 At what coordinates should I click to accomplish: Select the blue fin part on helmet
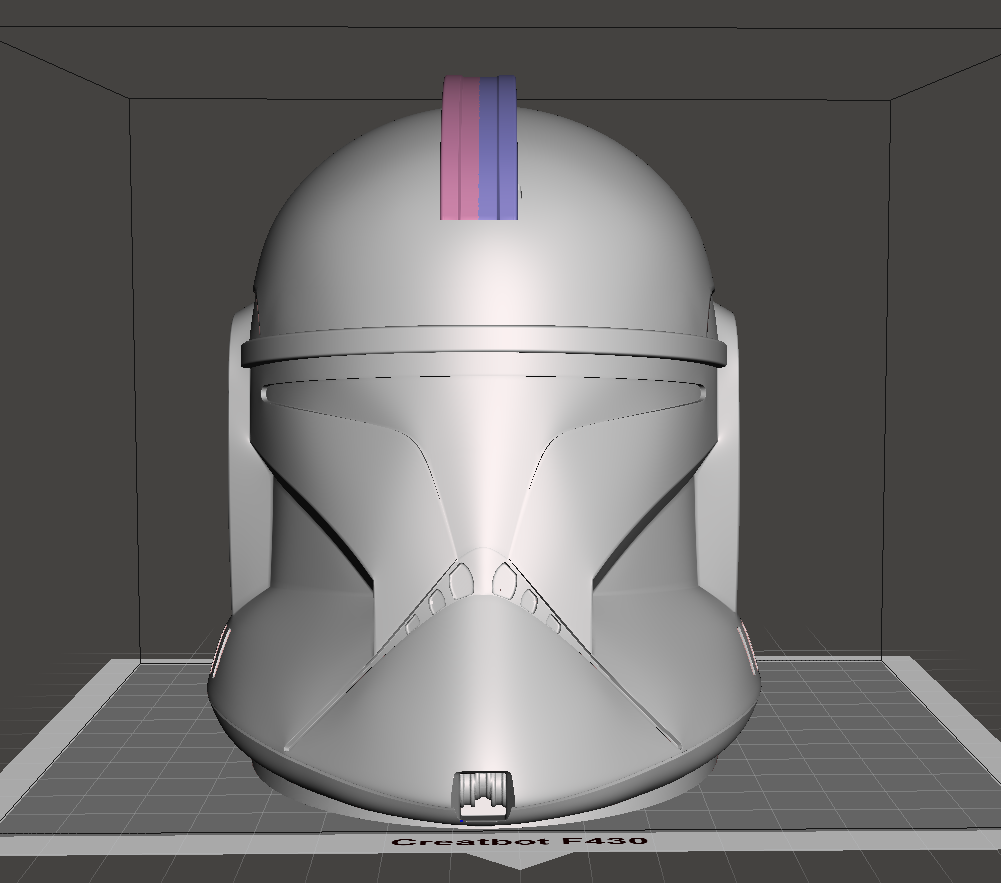click(499, 149)
